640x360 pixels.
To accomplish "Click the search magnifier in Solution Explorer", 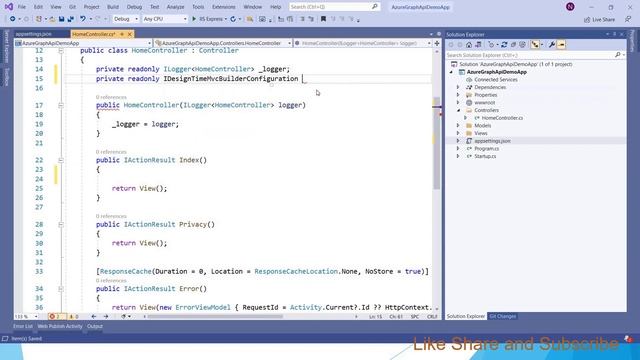I will point(618,55).
